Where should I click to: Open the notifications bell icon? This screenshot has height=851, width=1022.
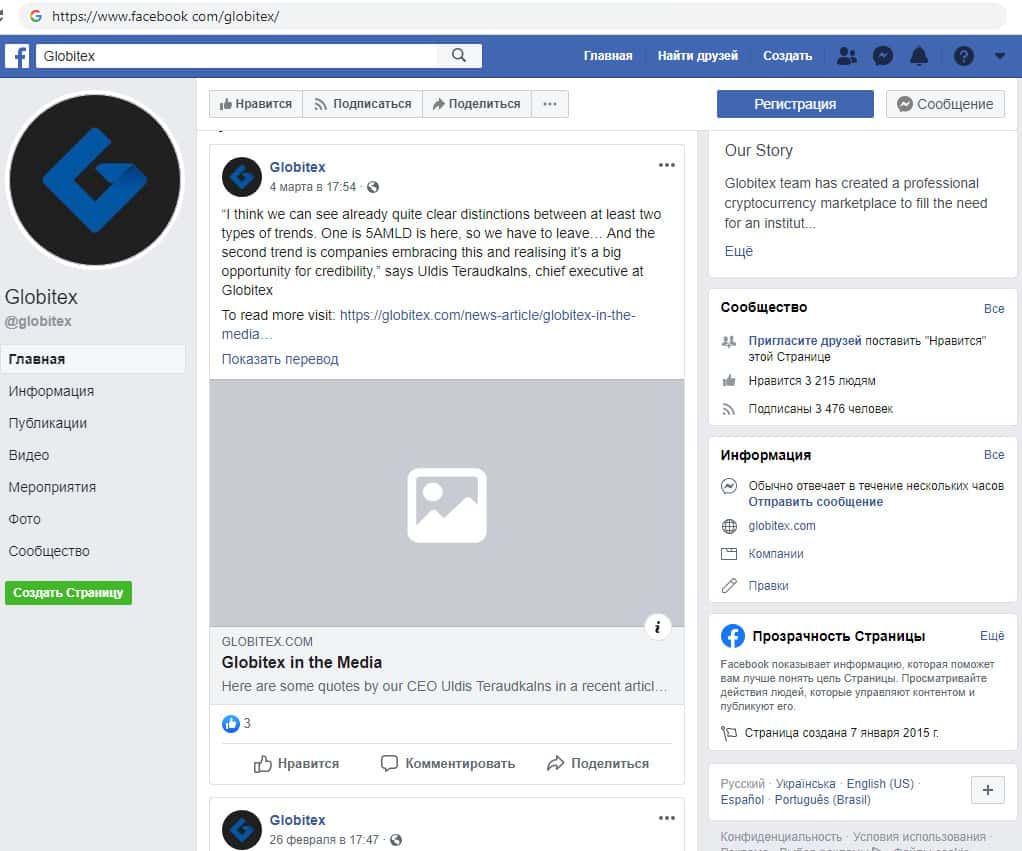pyautogui.click(x=918, y=56)
